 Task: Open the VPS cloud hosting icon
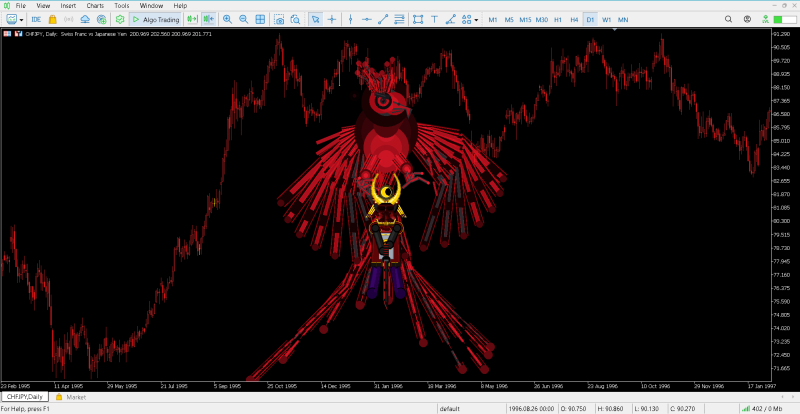point(85,19)
